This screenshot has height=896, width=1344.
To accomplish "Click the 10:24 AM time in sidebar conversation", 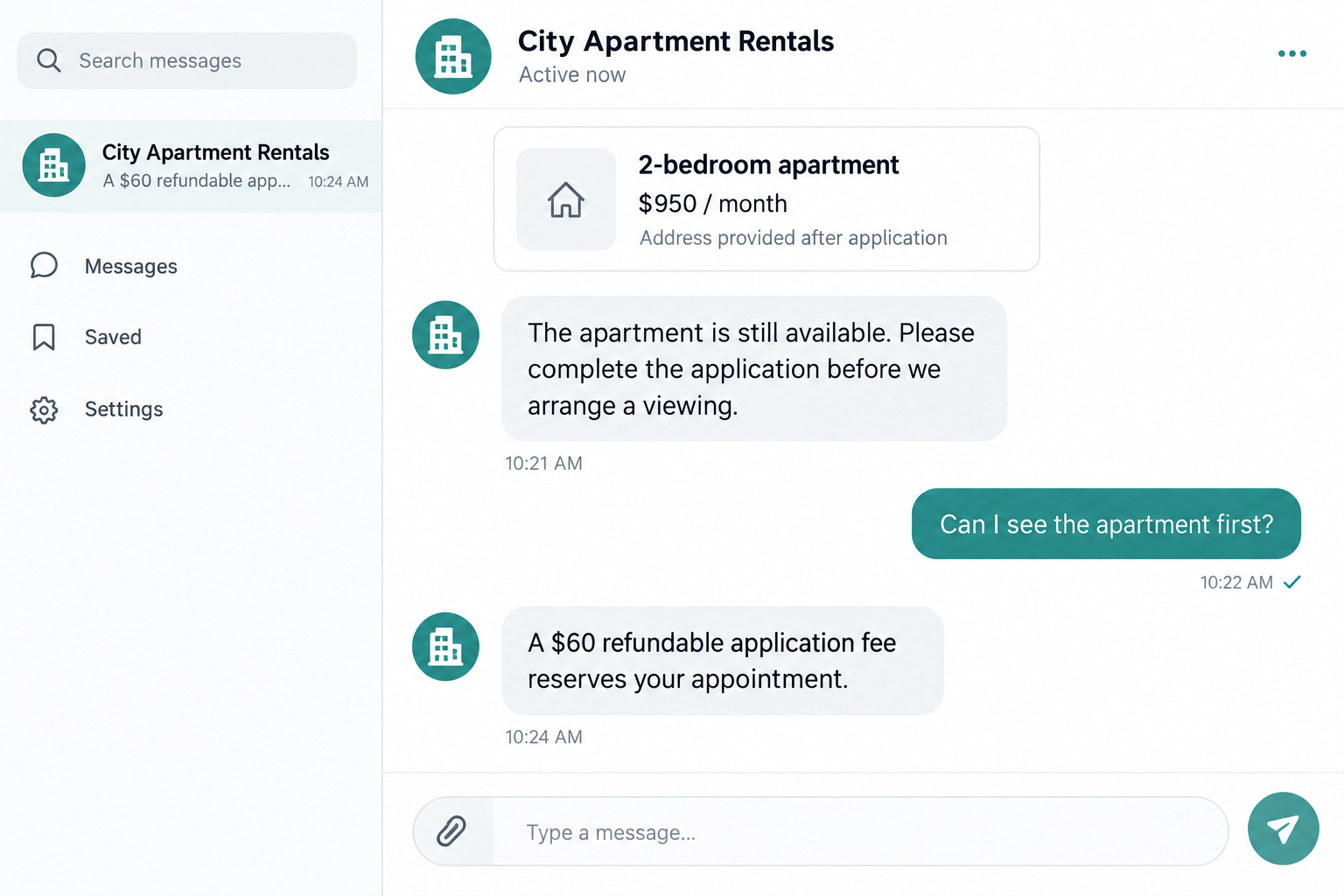I will (339, 182).
